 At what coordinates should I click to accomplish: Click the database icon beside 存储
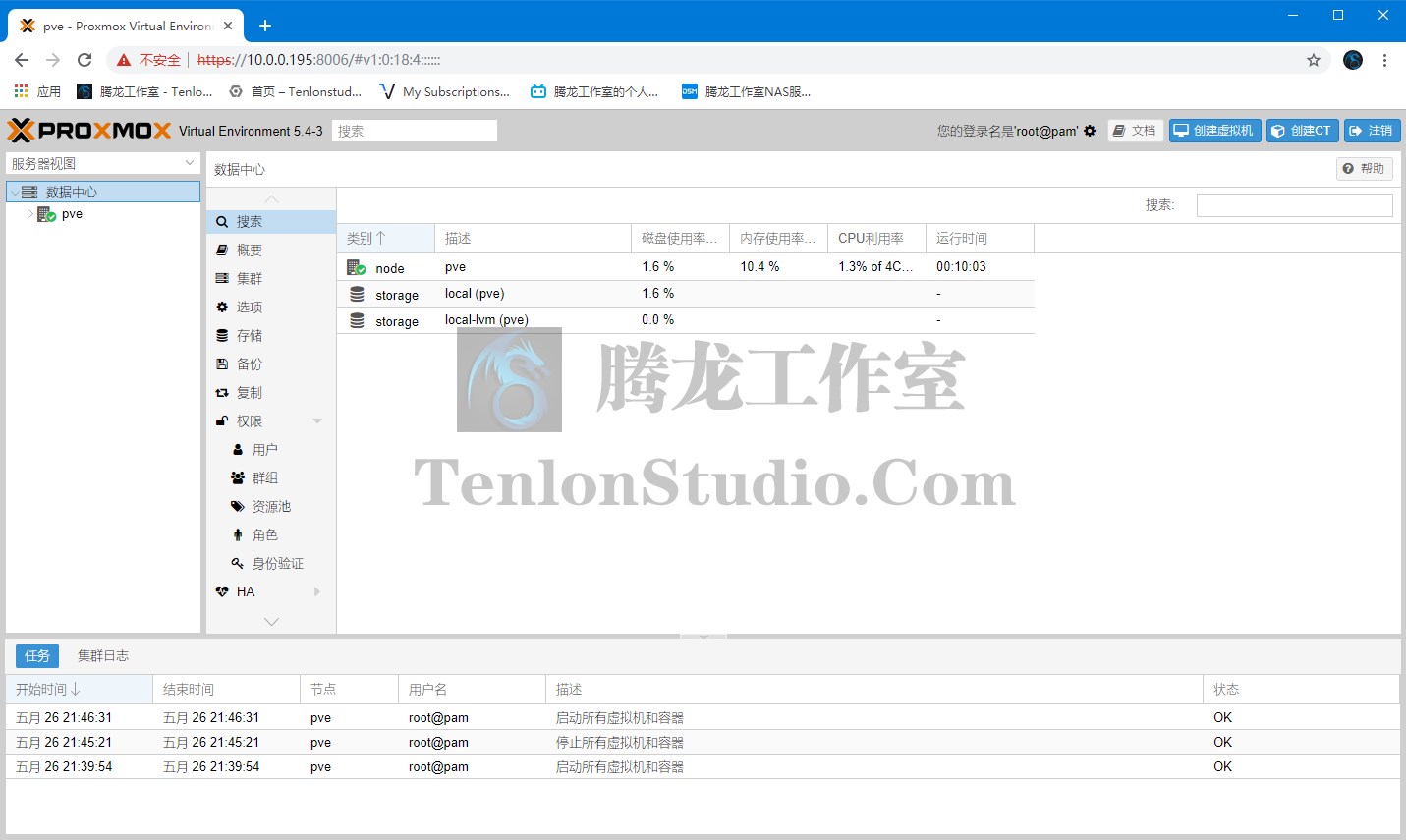pos(222,336)
